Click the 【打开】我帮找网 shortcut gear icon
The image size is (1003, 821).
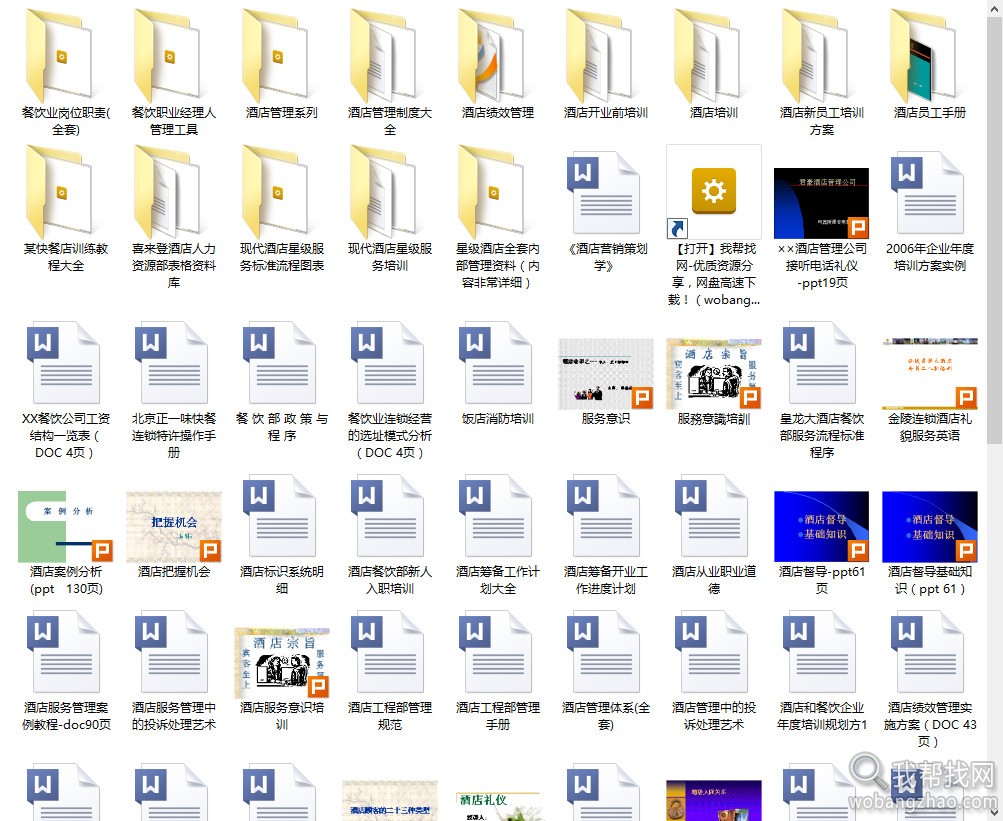click(x=714, y=191)
